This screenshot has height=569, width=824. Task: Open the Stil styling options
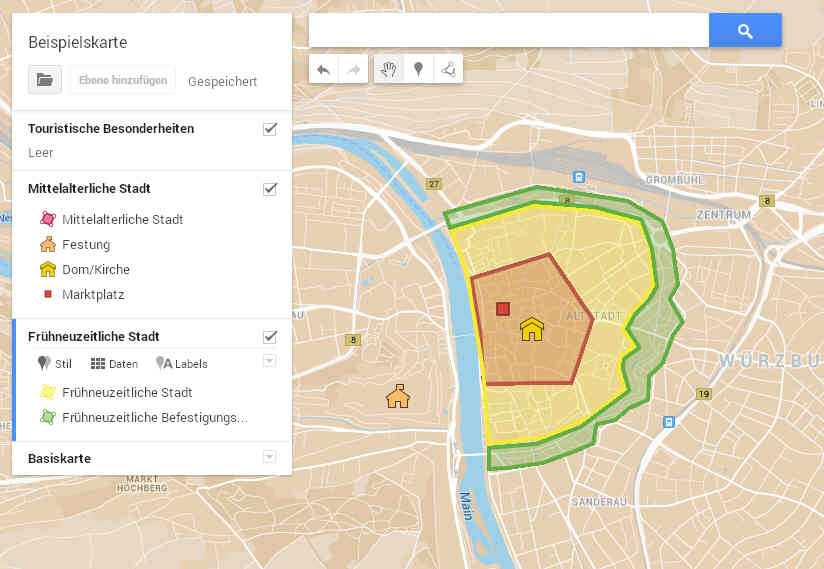pos(55,364)
